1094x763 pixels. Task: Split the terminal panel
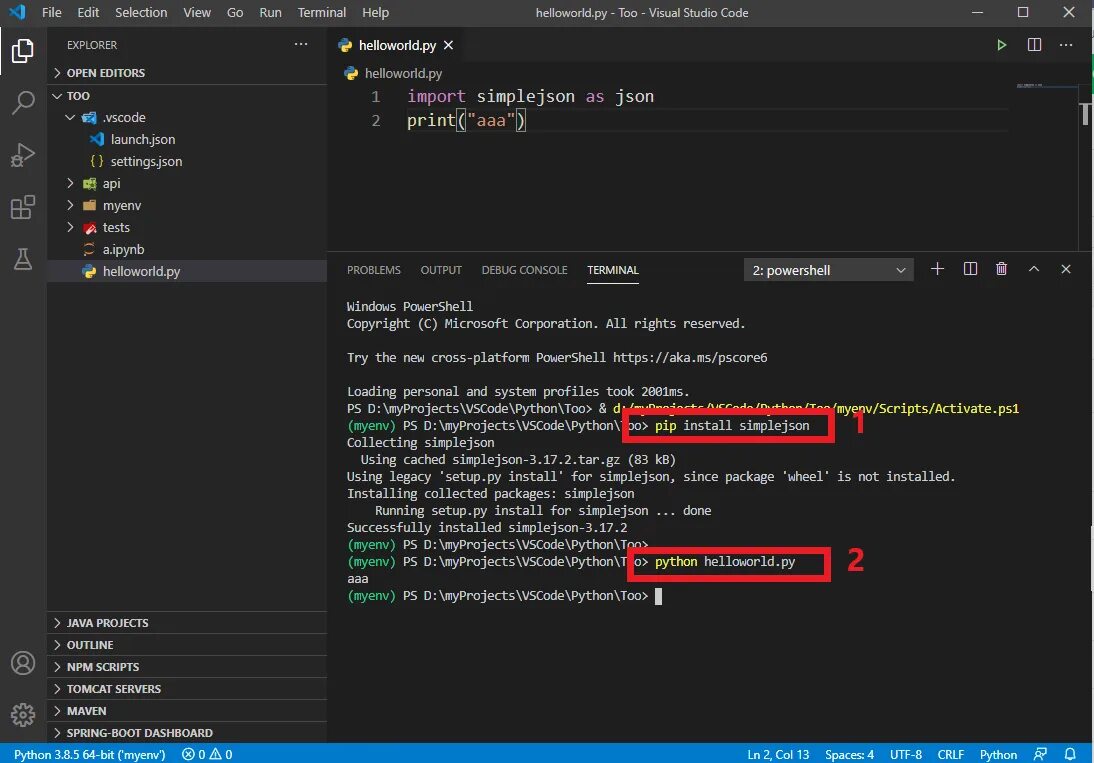coord(970,269)
